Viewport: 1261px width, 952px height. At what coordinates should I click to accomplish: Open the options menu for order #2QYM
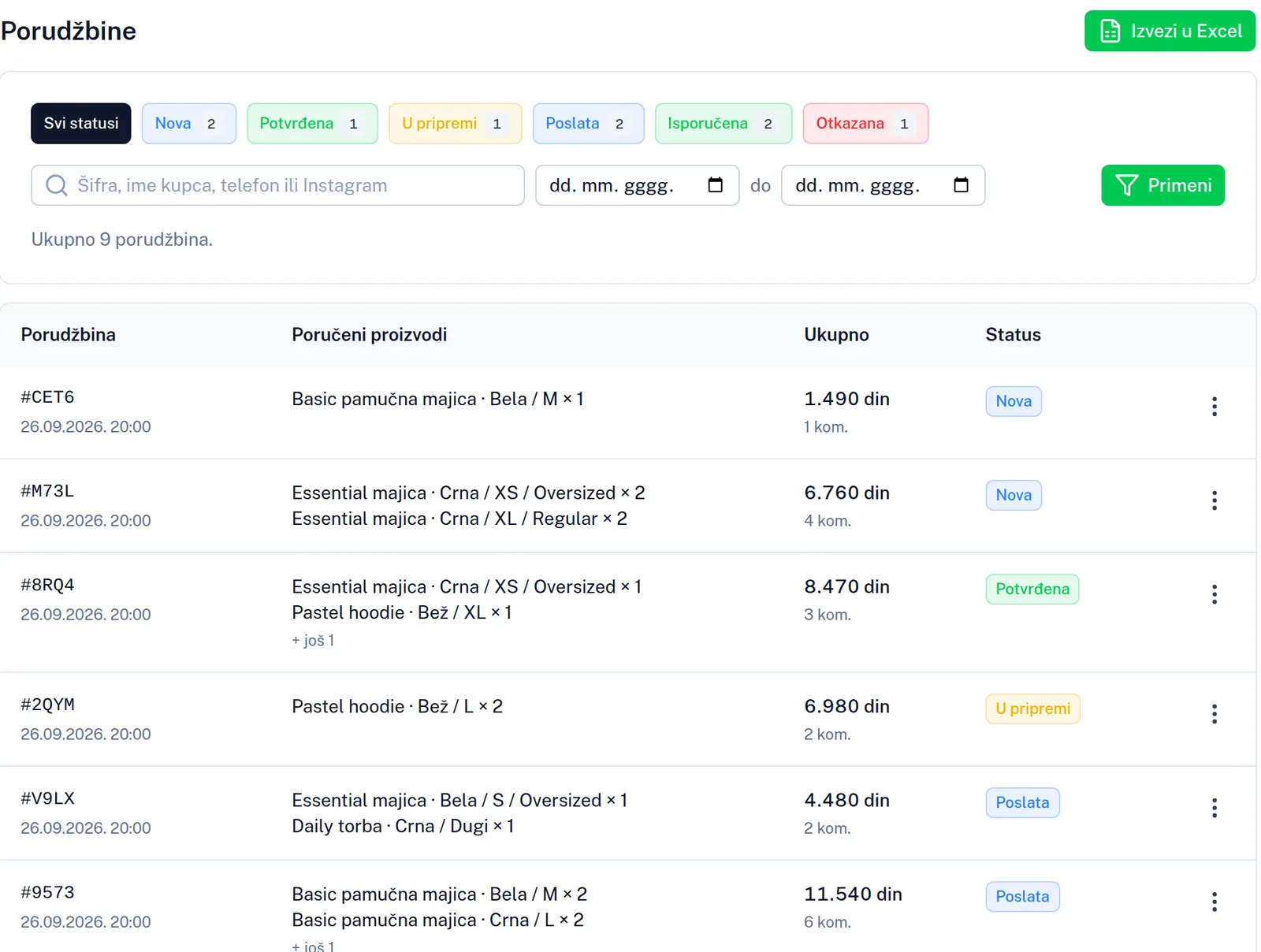1214,714
